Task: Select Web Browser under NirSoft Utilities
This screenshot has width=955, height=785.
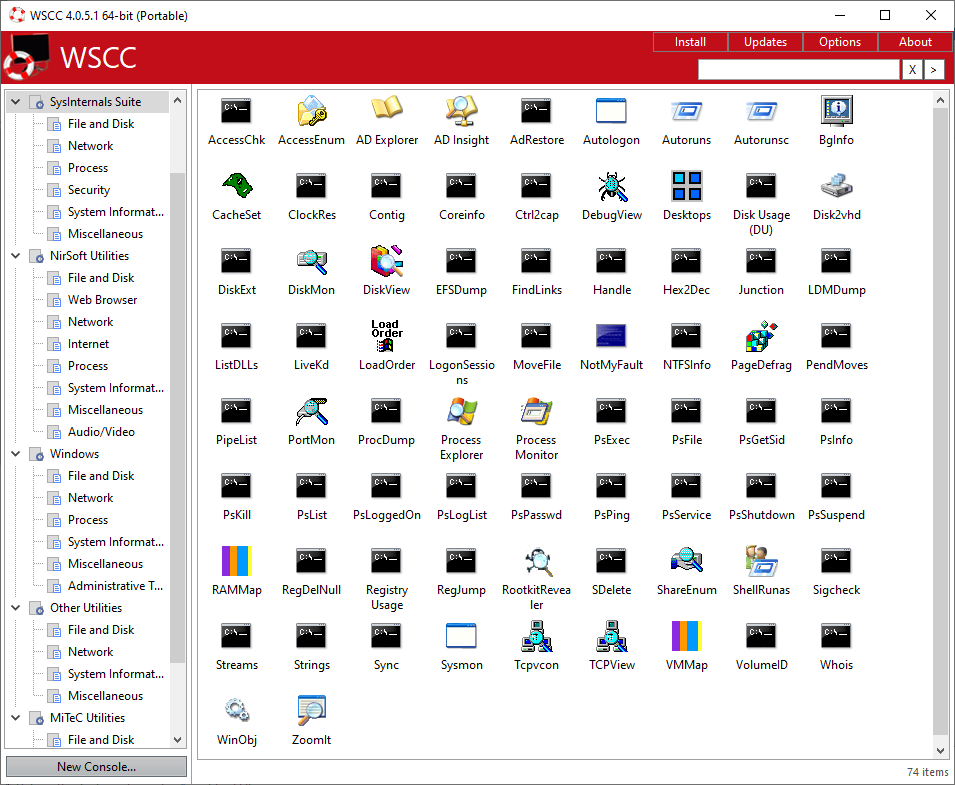Action: click(102, 300)
